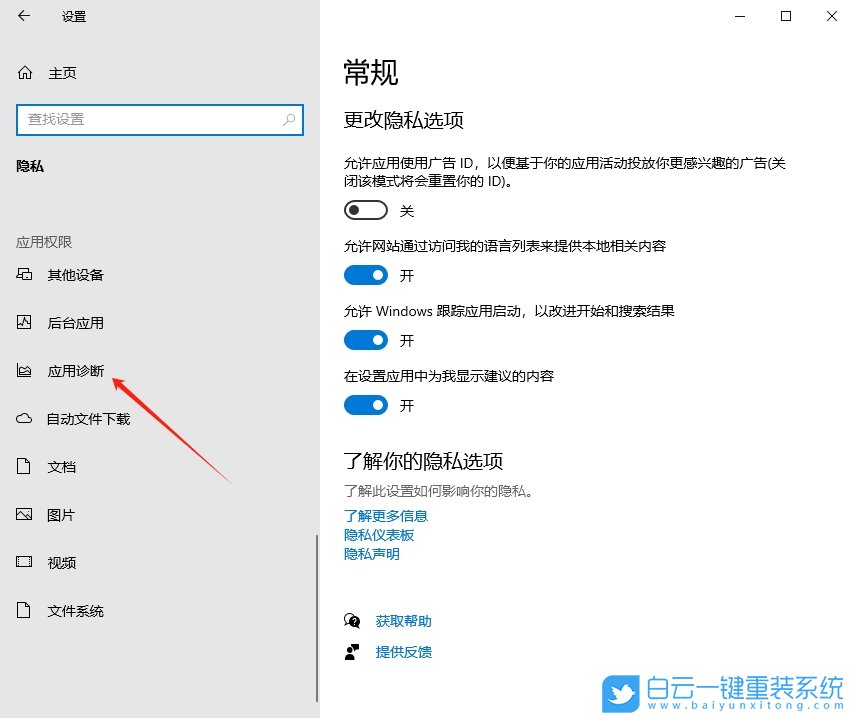Click the 自动文件下载 cloud icon
The image size is (855, 718).
(x=22, y=418)
